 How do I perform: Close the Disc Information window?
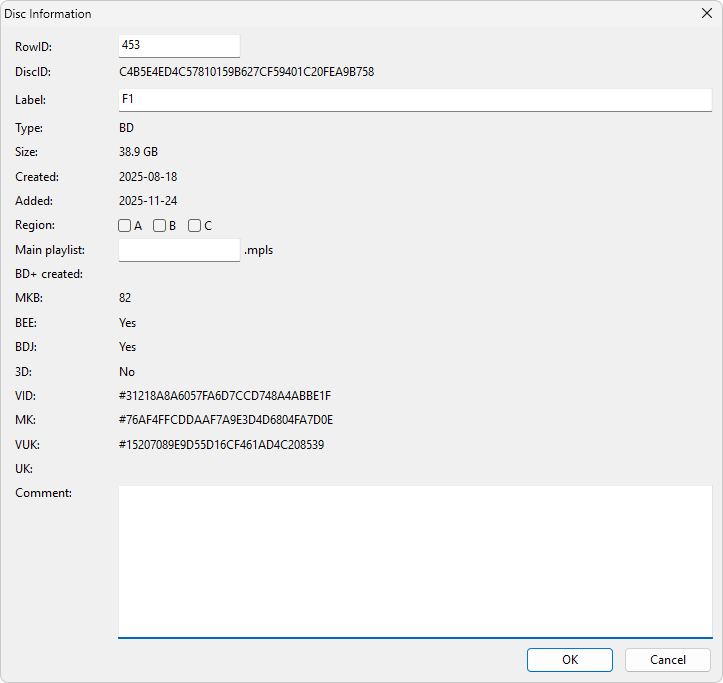[705, 14]
